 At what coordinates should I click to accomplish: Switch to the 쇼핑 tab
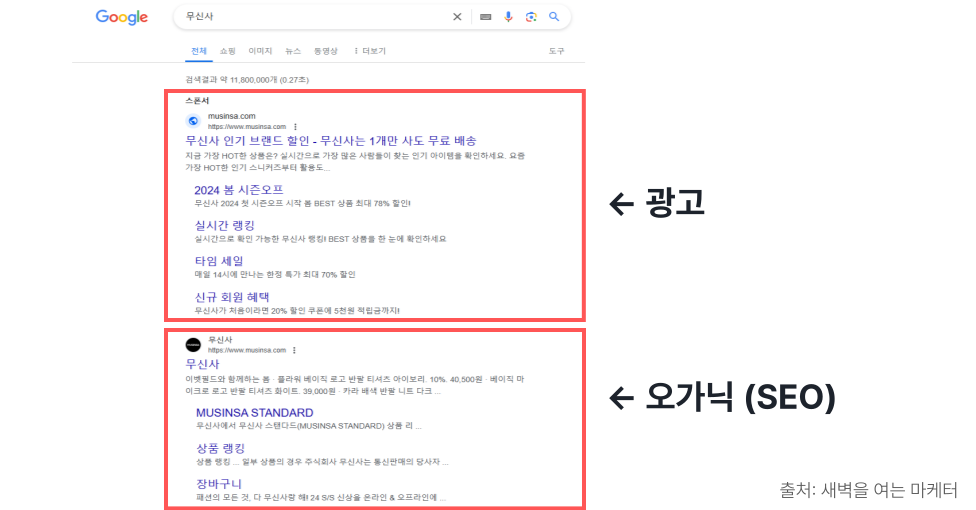(x=228, y=51)
